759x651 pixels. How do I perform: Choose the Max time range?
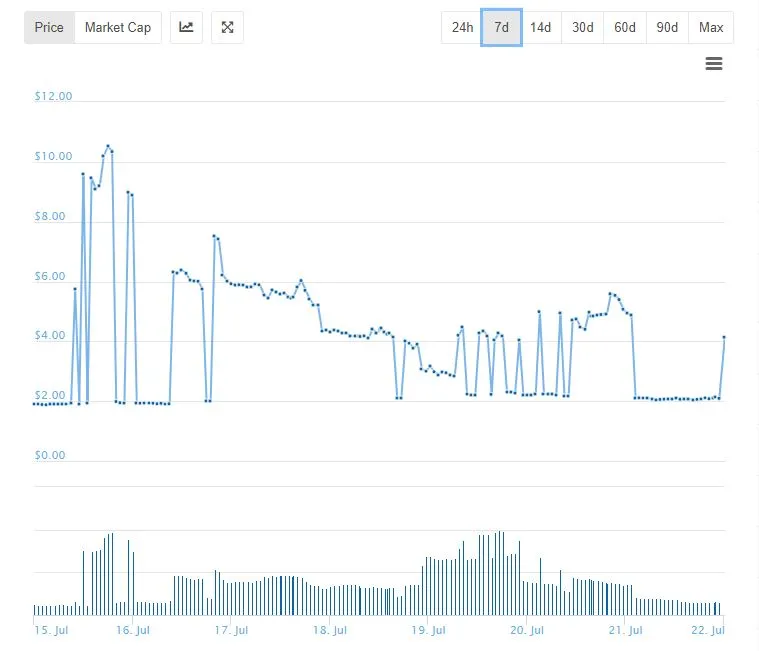point(711,28)
